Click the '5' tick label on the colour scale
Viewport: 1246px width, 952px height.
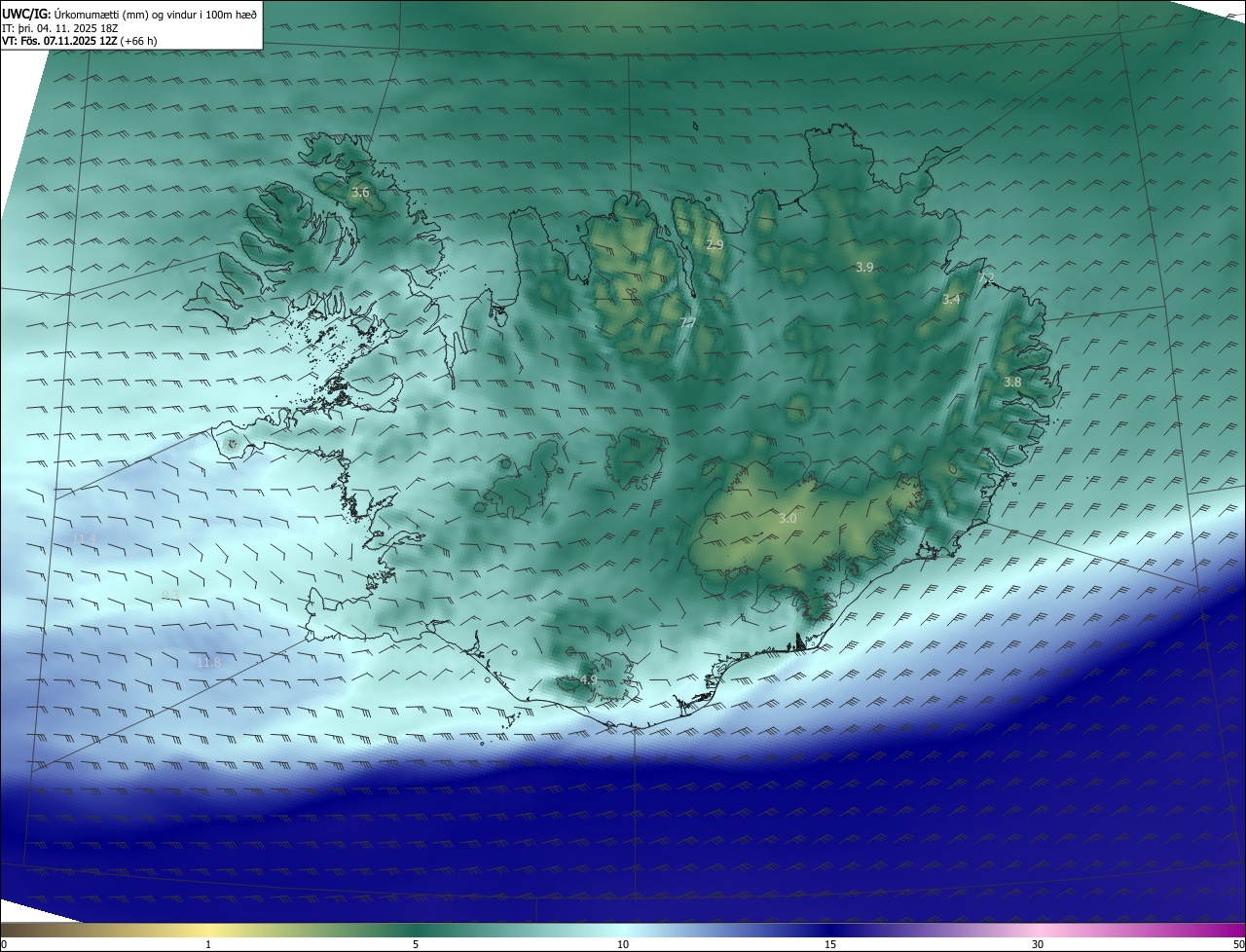[x=416, y=944]
